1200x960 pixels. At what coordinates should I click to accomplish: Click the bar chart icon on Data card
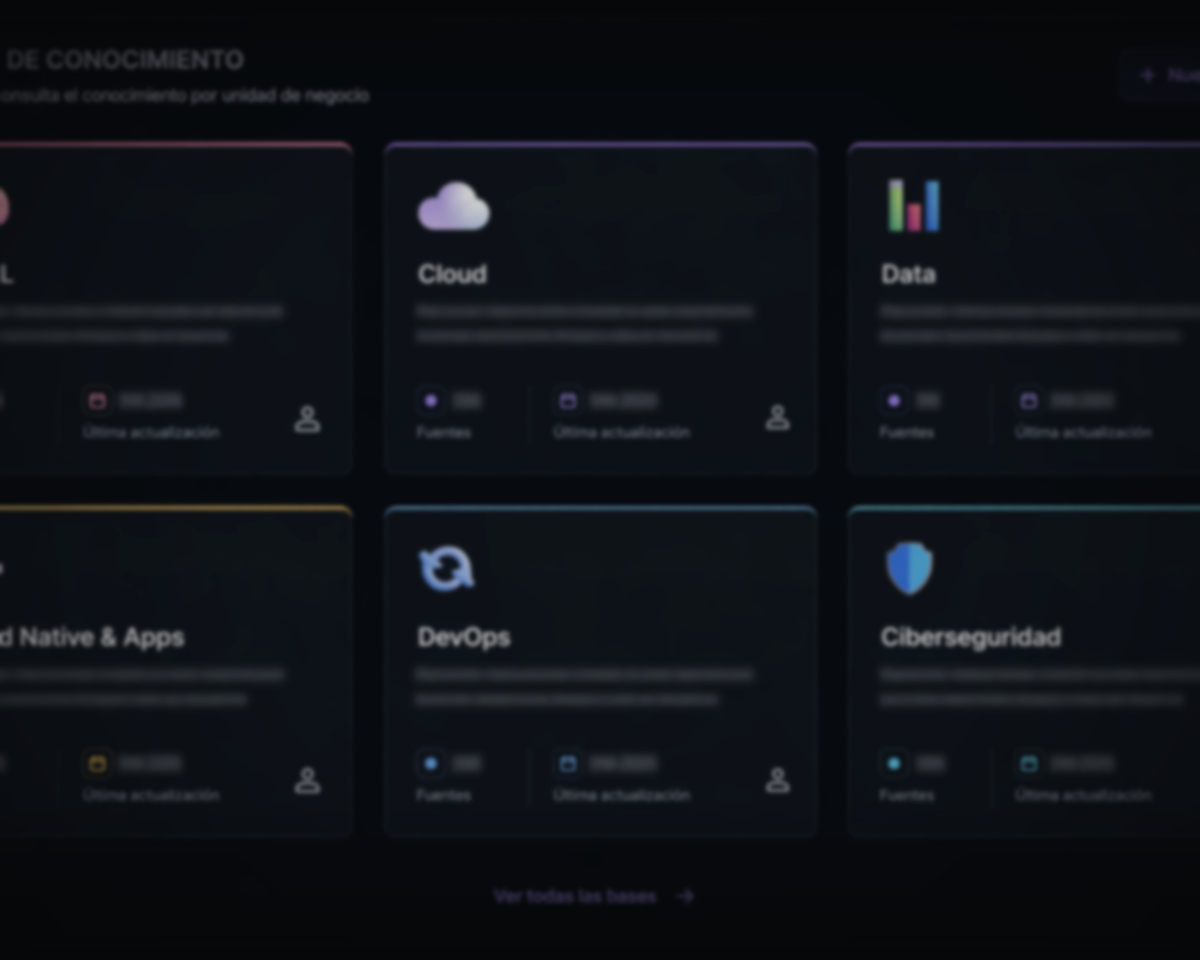[x=914, y=206]
